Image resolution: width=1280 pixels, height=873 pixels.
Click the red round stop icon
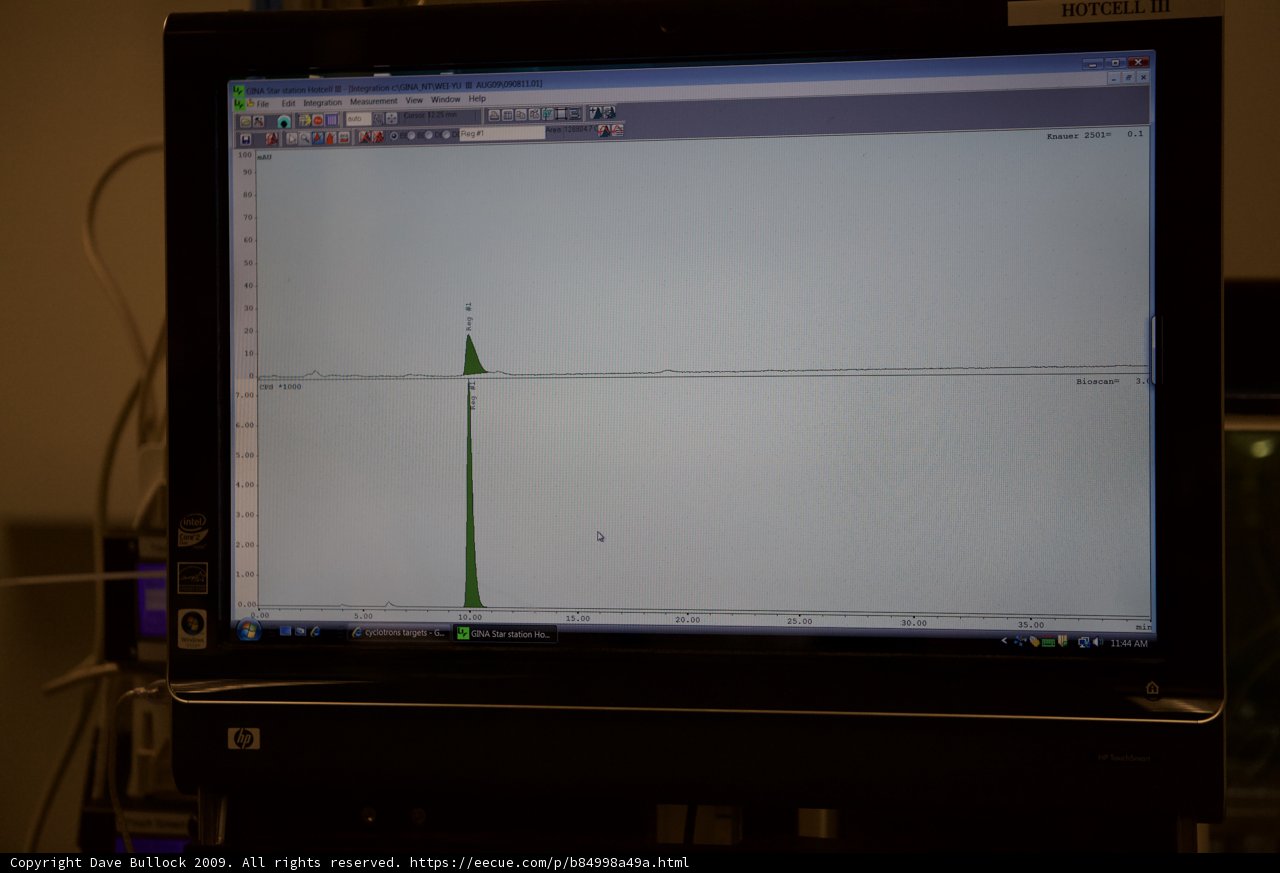click(318, 119)
